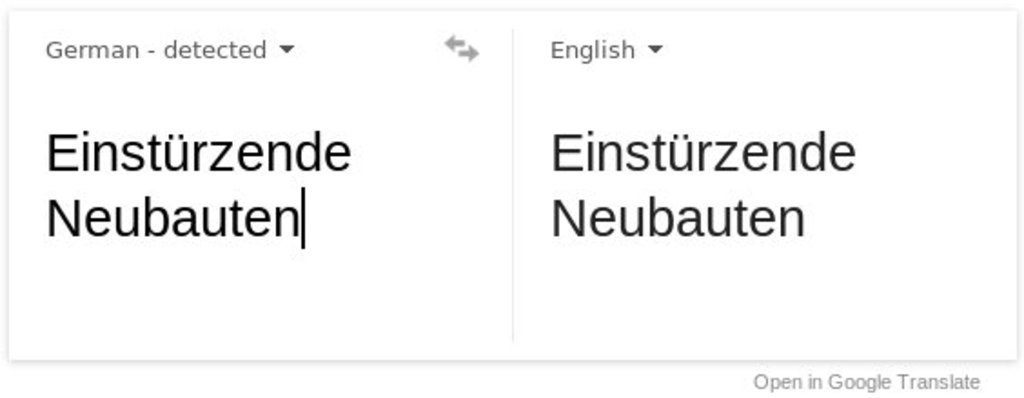Set the caret at the end of the source text
This screenshot has height=398, width=1024.
pyautogui.click(x=303, y=219)
